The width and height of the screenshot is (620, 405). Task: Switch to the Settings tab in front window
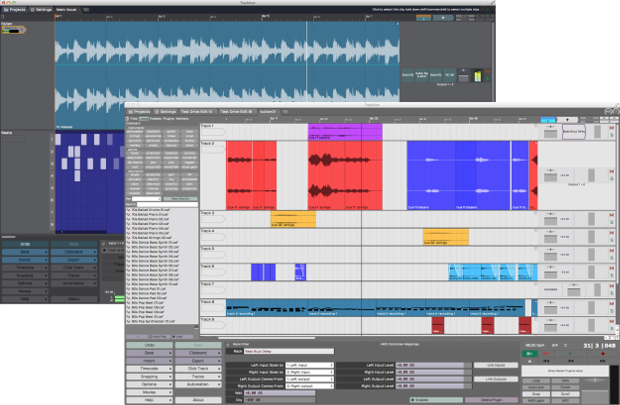pos(167,111)
